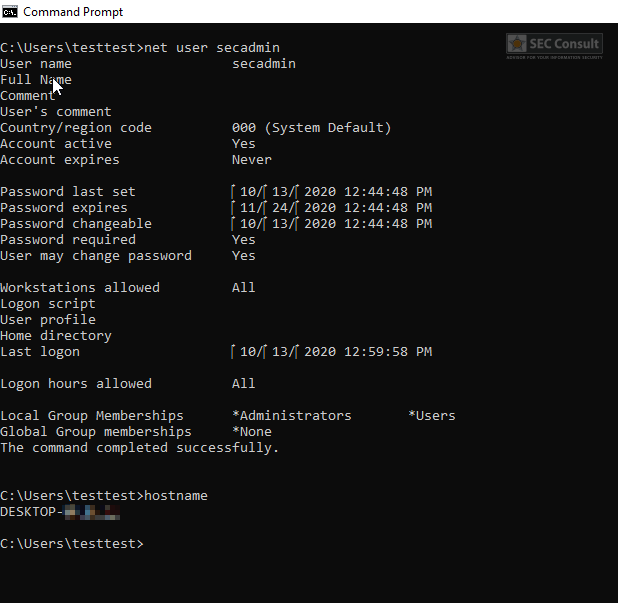The height and width of the screenshot is (603, 618).
Task: Click the 'secadmin' user name value
Action: click(263, 64)
